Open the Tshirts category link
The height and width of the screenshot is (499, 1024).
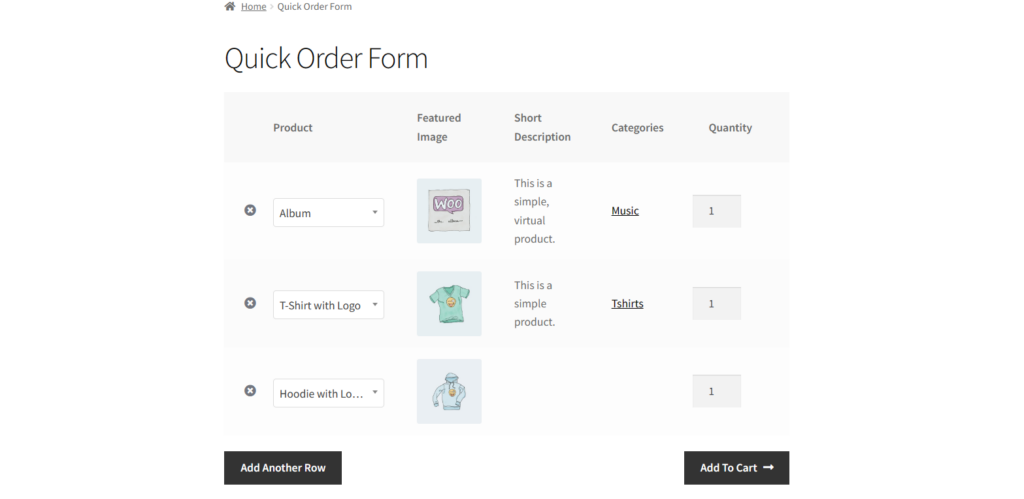[x=628, y=304]
